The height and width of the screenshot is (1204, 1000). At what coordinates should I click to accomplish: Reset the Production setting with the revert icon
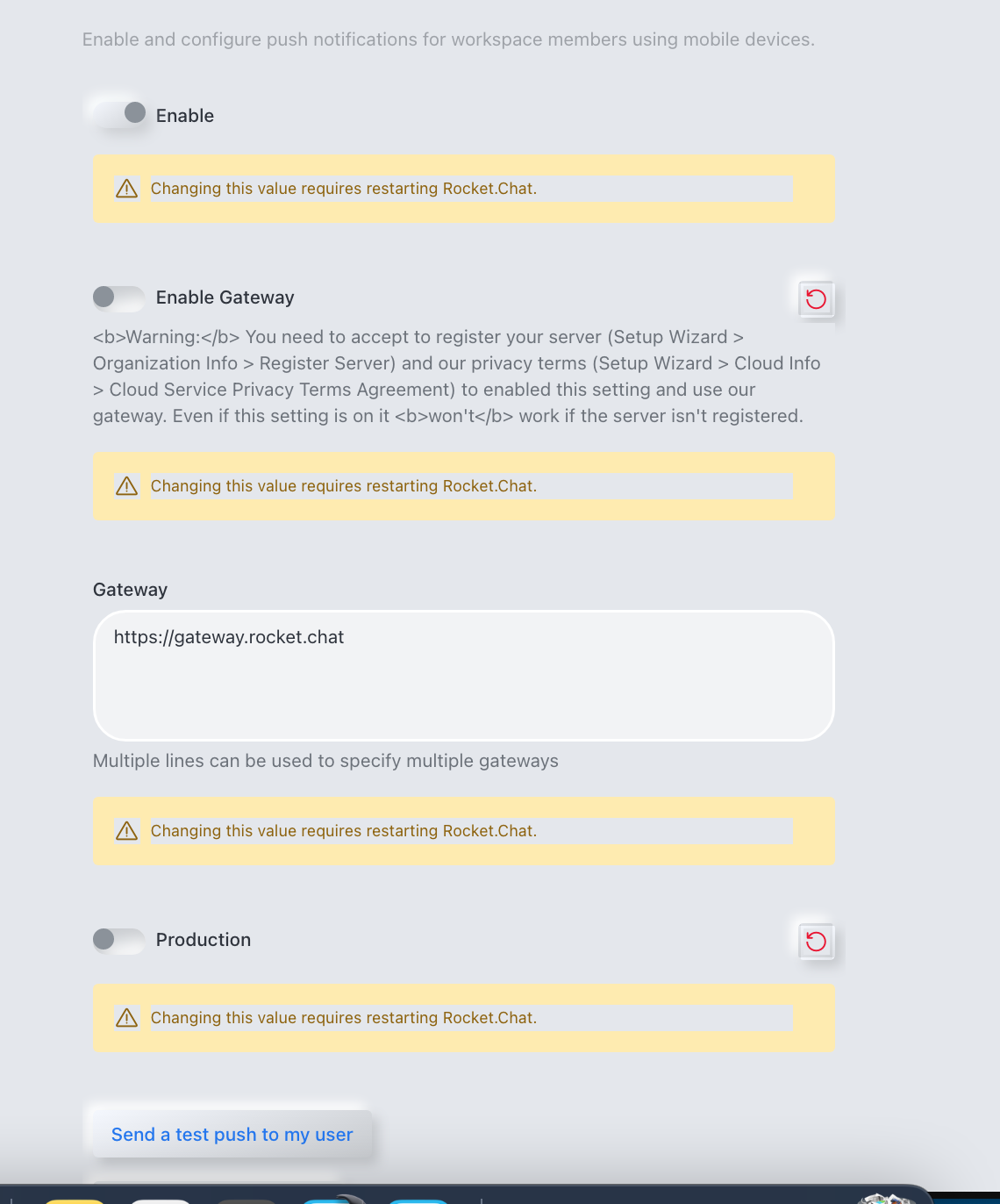click(x=815, y=941)
